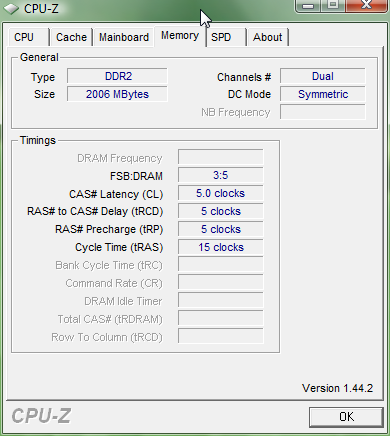Click the Channels # field showing Dual
Image resolution: width=390 pixels, height=436 pixels.
pos(323,76)
